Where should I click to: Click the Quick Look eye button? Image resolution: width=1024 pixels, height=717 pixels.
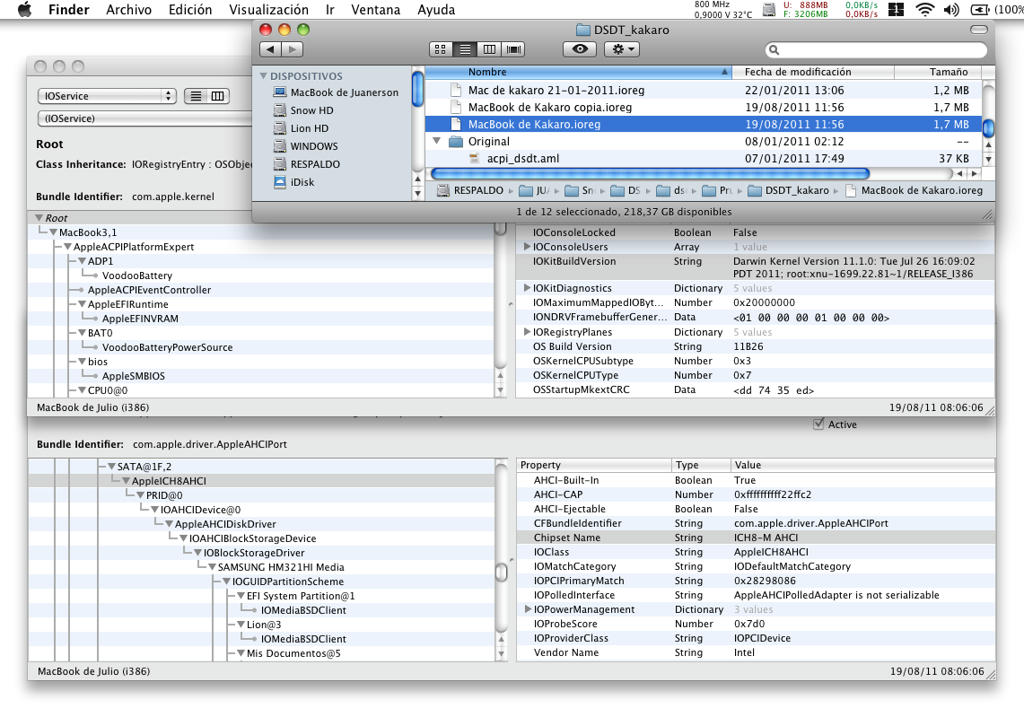click(x=580, y=49)
